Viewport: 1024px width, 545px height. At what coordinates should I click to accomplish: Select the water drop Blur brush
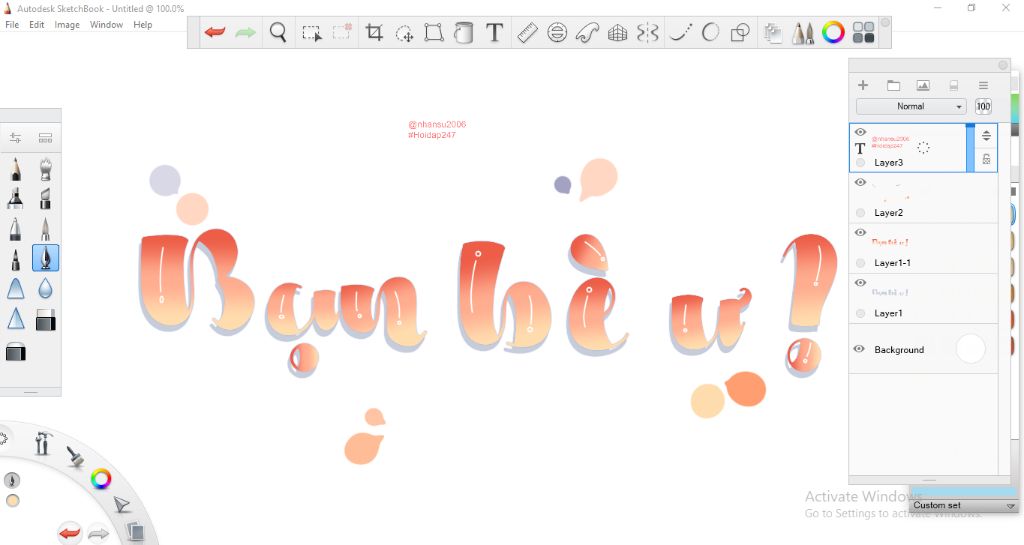tap(45, 288)
